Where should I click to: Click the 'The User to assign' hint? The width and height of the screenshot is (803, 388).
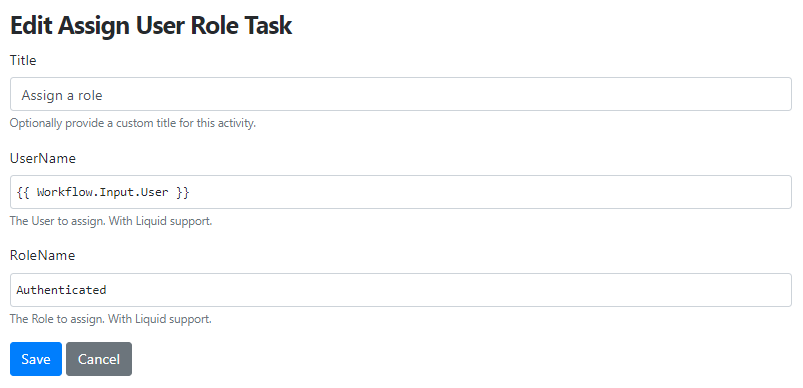click(x=111, y=222)
